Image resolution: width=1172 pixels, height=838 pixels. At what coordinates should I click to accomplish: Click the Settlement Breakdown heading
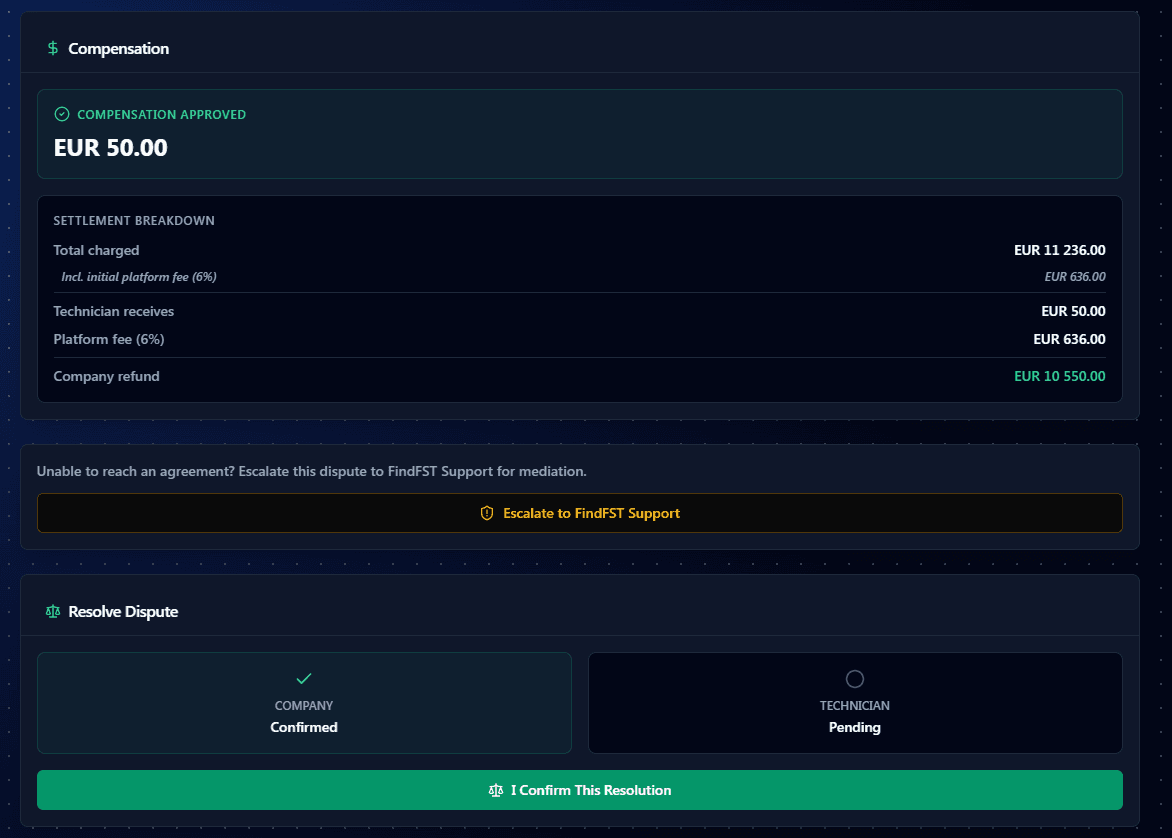click(x=134, y=220)
